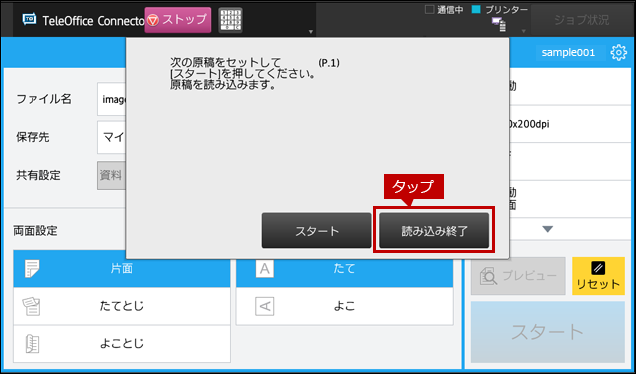This screenshot has height=374, width=636.
Task: Tap the yellow リセット button
Action: pos(598,276)
